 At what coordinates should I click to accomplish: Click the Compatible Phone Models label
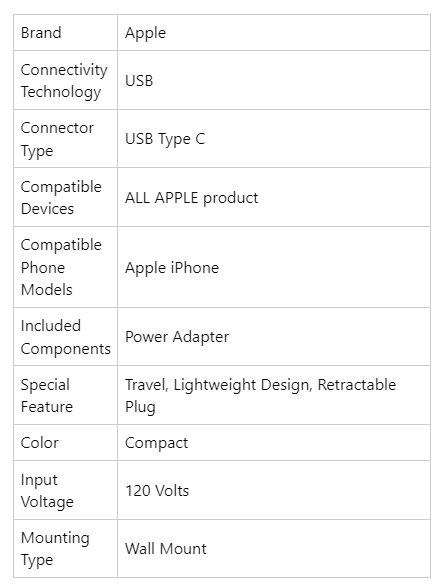point(61,267)
